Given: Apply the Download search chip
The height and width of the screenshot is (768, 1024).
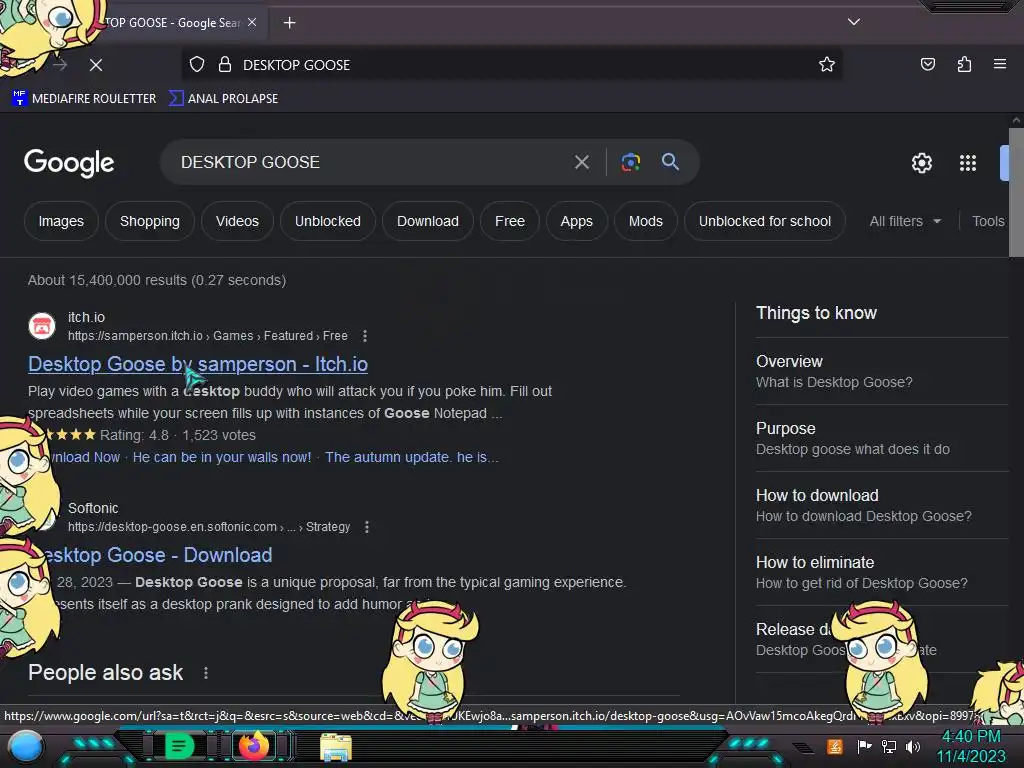Looking at the screenshot, I should [428, 221].
